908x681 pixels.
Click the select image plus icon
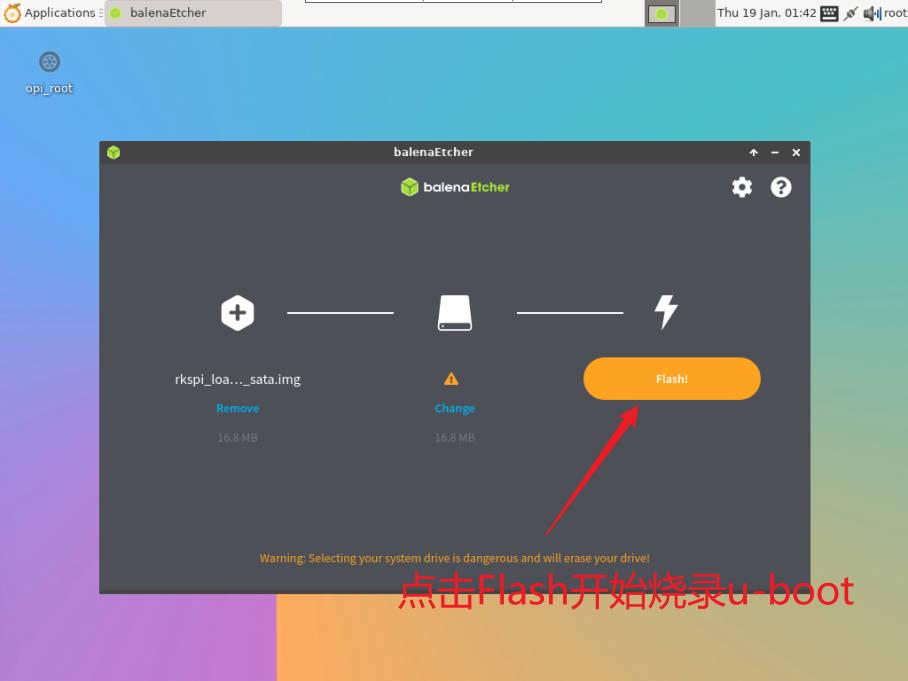[x=237, y=313]
